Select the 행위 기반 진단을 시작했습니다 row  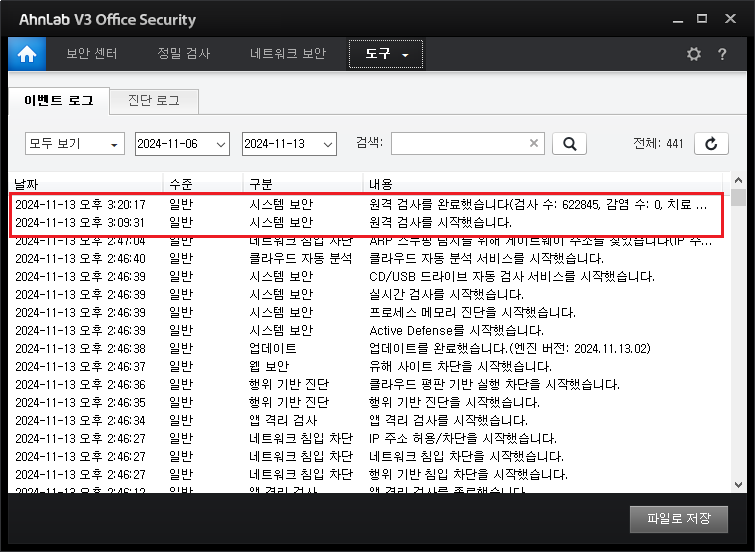[366, 402]
